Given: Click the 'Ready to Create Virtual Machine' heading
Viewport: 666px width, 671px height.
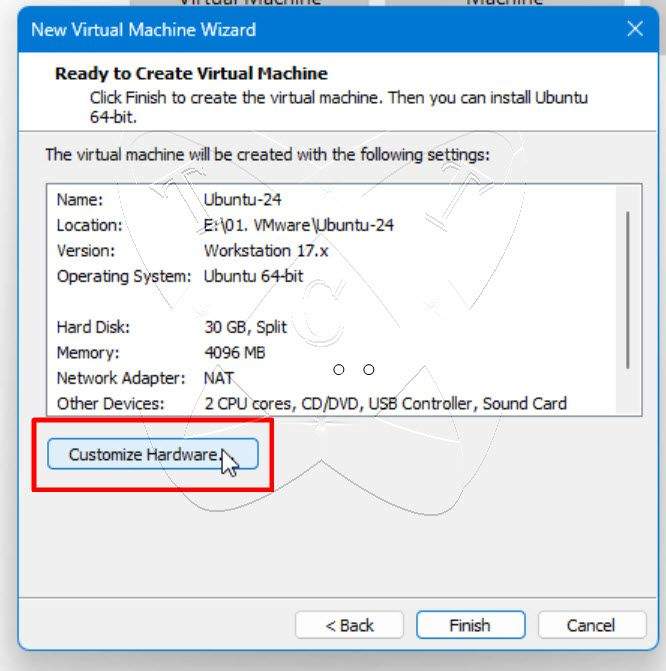Looking at the screenshot, I should pyautogui.click(x=191, y=74).
